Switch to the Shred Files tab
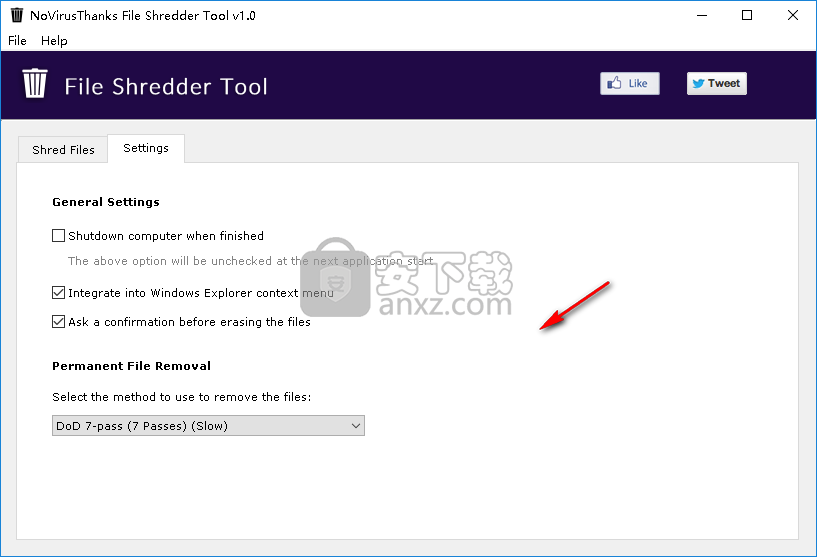This screenshot has height=557, width=817. (63, 150)
